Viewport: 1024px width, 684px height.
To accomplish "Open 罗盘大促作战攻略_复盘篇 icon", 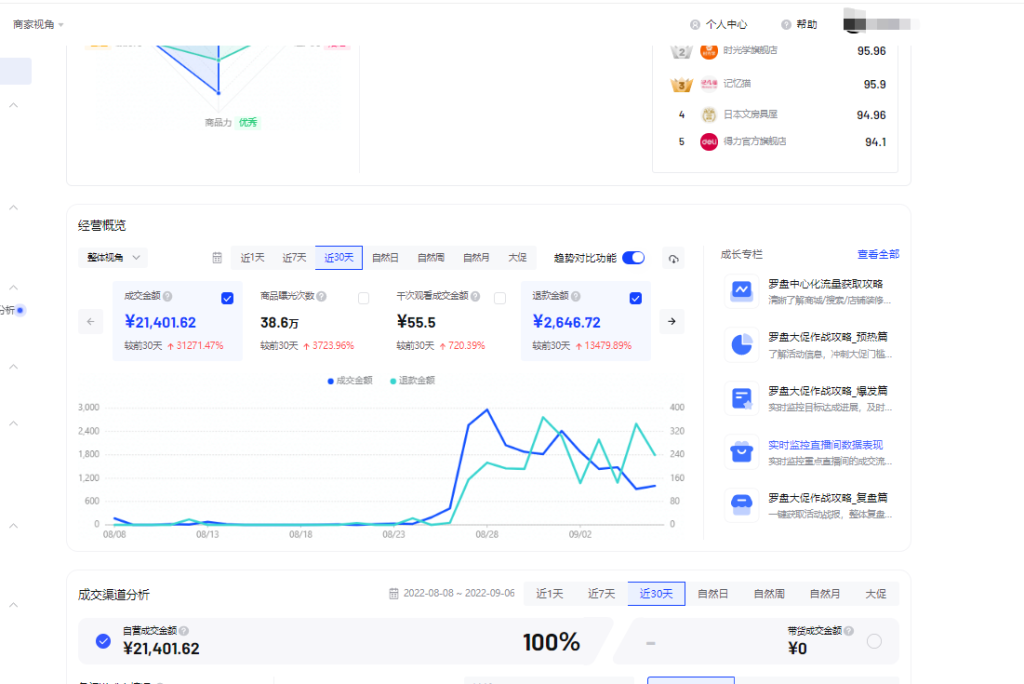I will 741,504.
